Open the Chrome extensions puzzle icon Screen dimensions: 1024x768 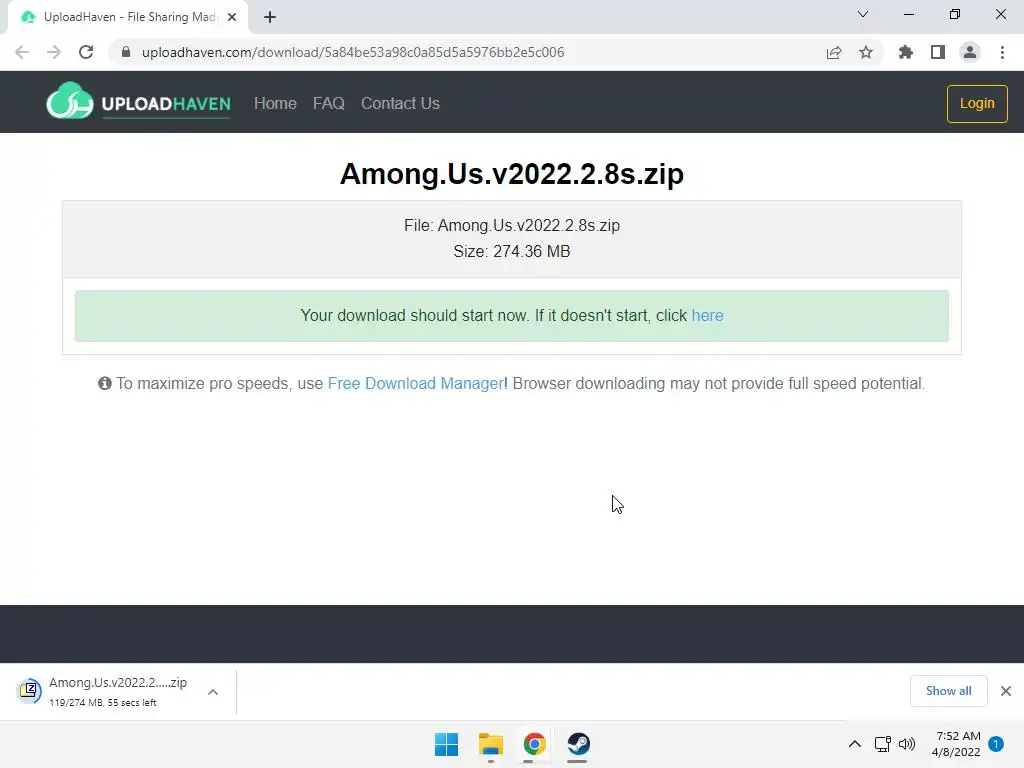906,52
